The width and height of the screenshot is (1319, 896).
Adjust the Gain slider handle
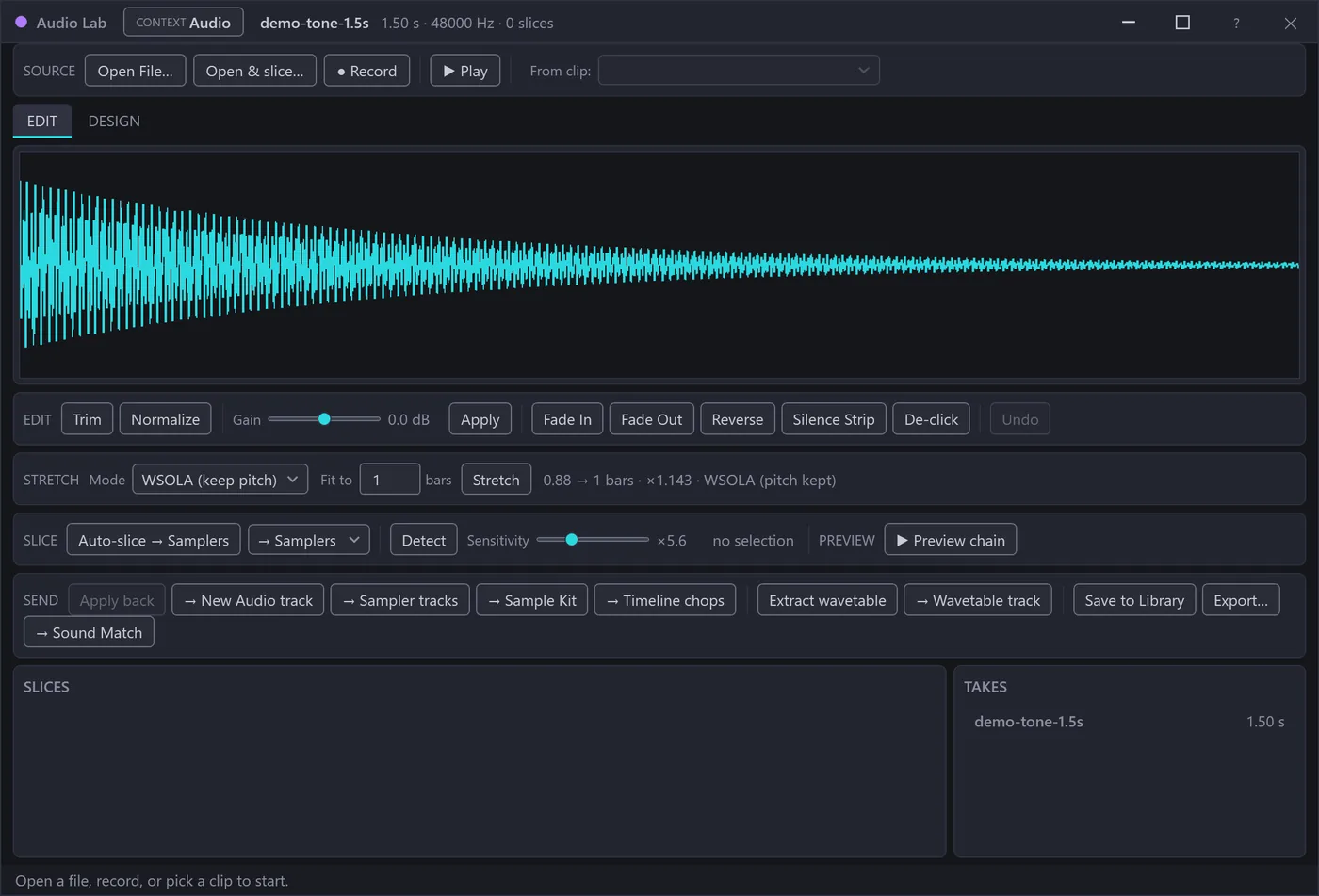coord(324,419)
